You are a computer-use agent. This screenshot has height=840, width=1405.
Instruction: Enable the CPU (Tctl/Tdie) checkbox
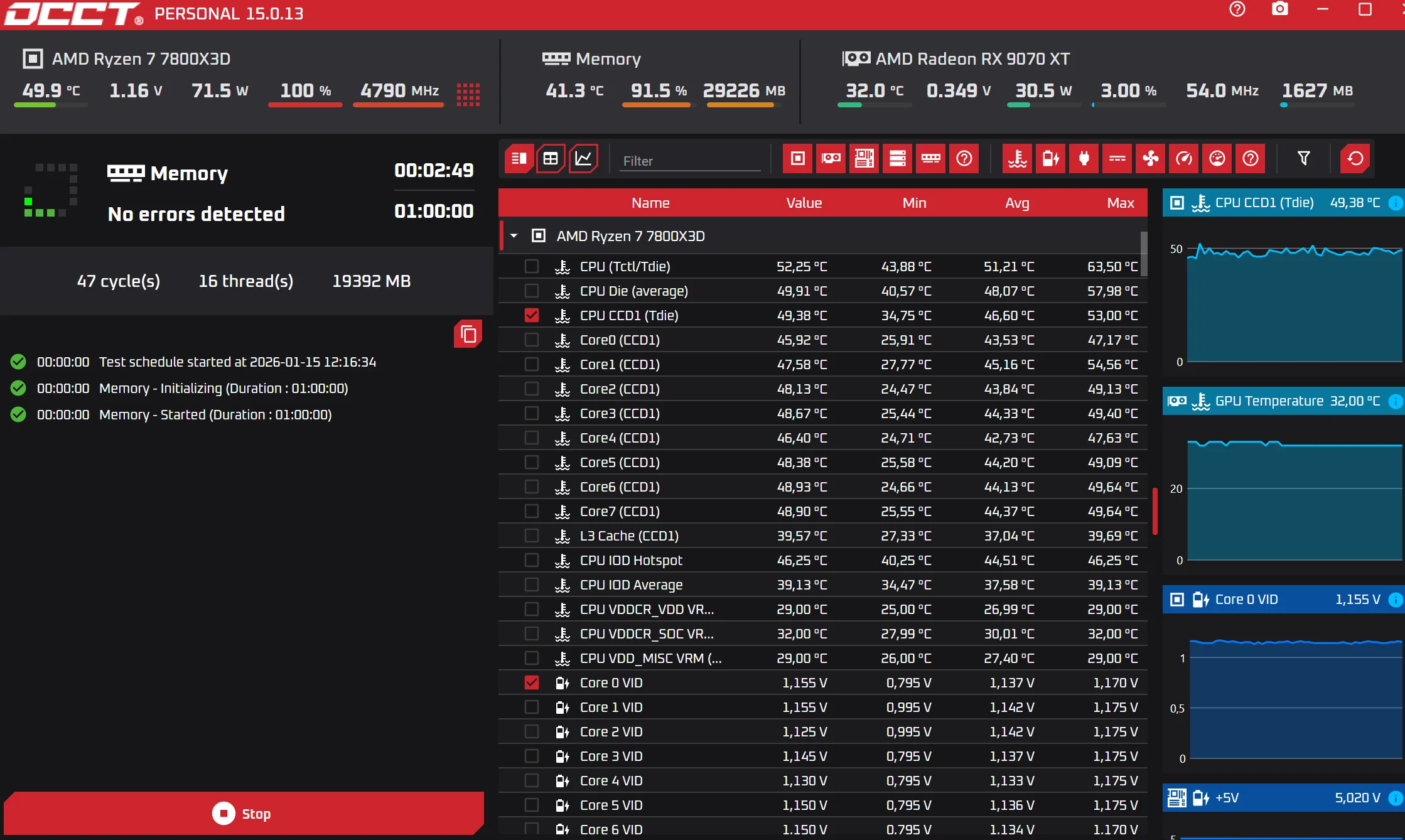pos(532,266)
